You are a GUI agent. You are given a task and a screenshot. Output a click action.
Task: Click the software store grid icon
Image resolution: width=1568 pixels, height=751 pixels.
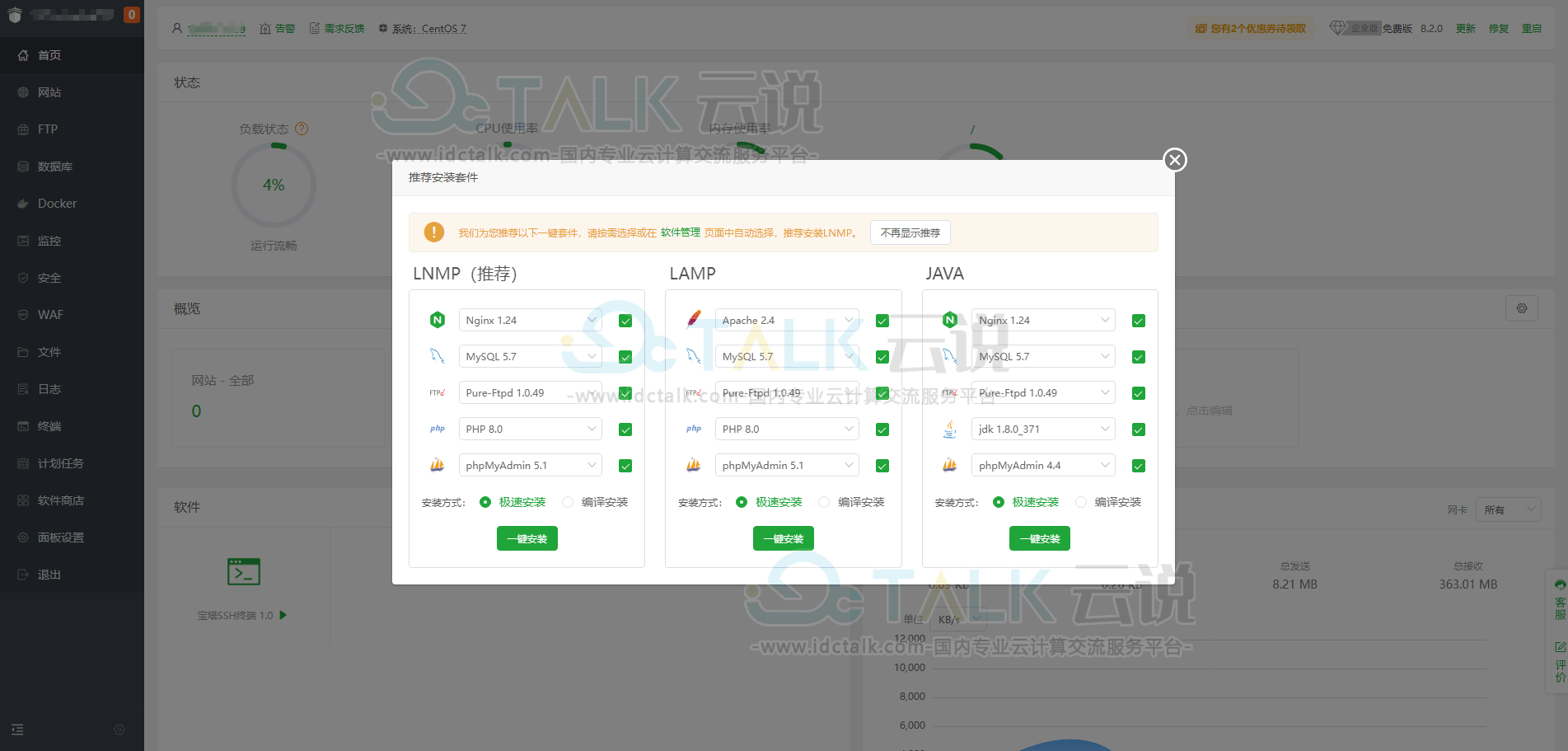coord(23,500)
